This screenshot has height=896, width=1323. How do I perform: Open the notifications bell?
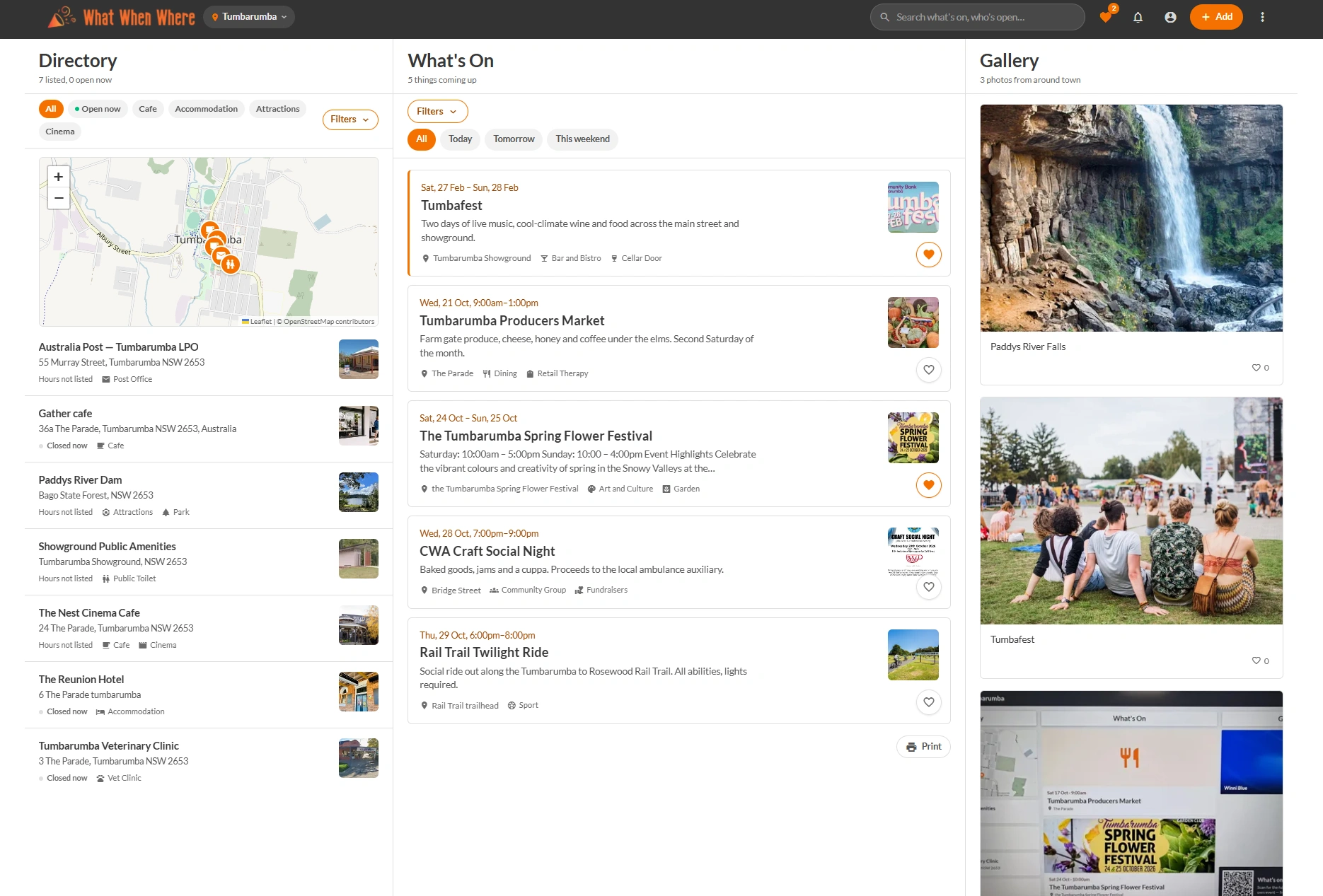click(x=1138, y=17)
